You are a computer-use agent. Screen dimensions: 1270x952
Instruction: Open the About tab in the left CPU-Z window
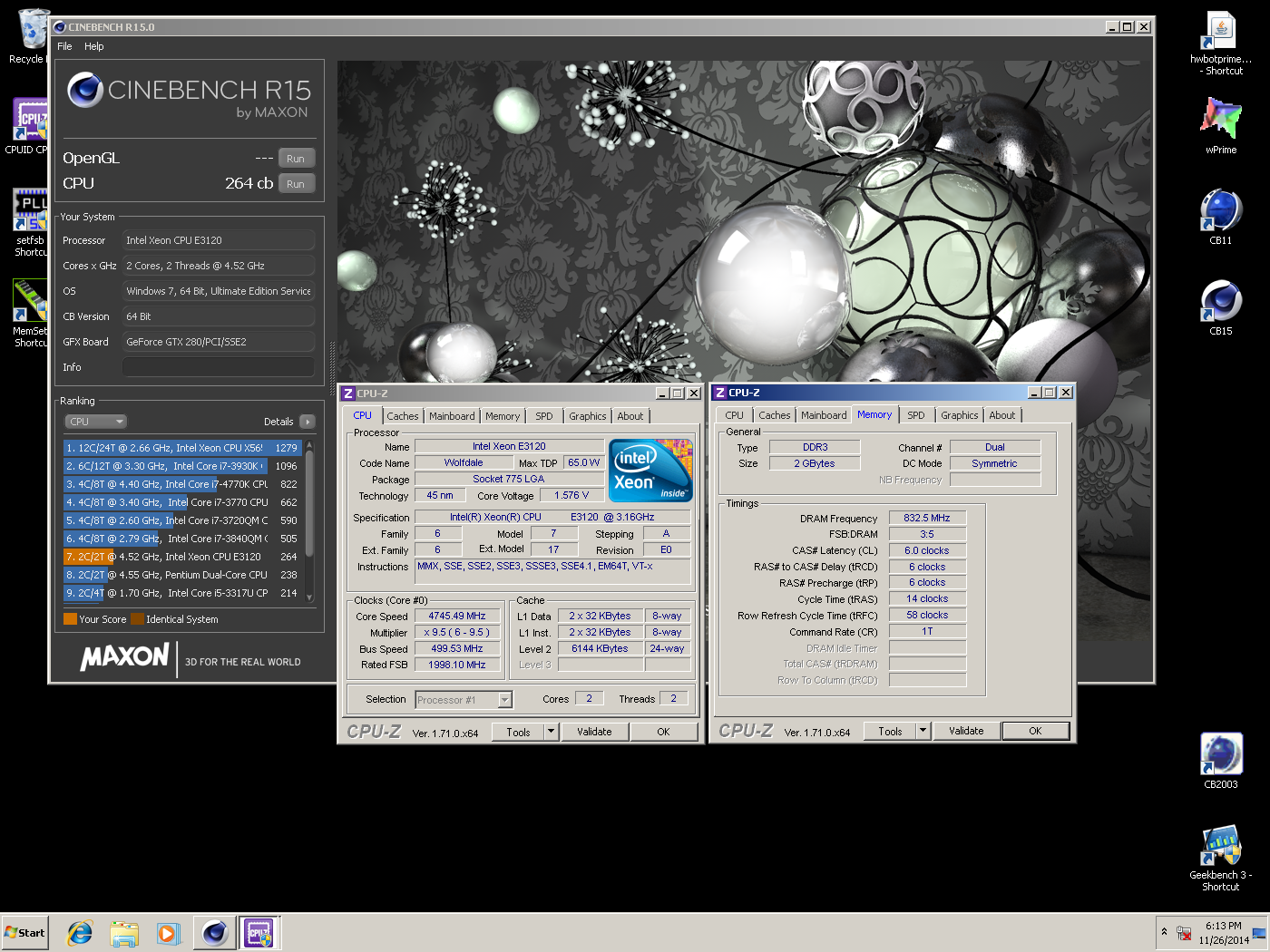pyautogui.click(x=630, y=416)
